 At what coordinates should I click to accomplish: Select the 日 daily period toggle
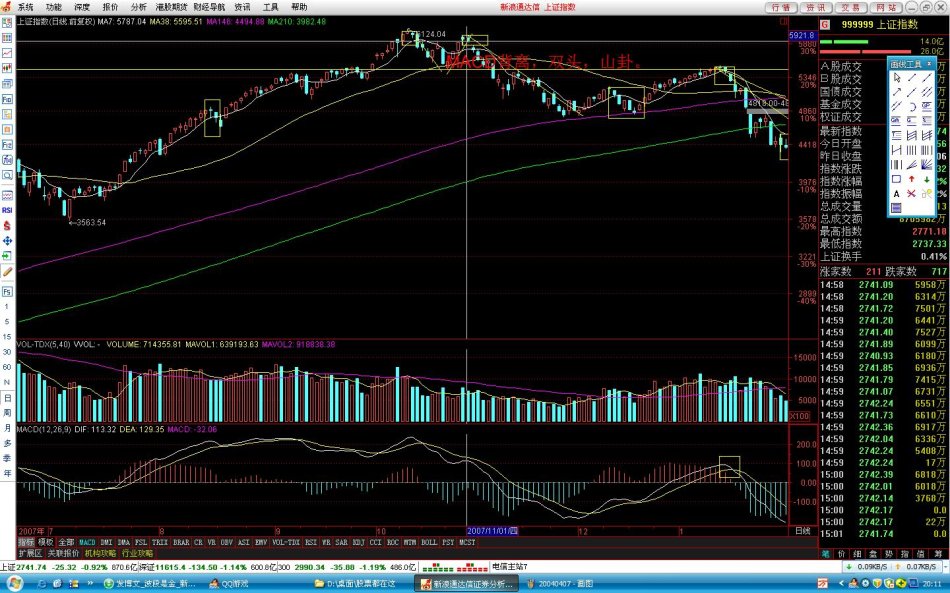[7, 398]
